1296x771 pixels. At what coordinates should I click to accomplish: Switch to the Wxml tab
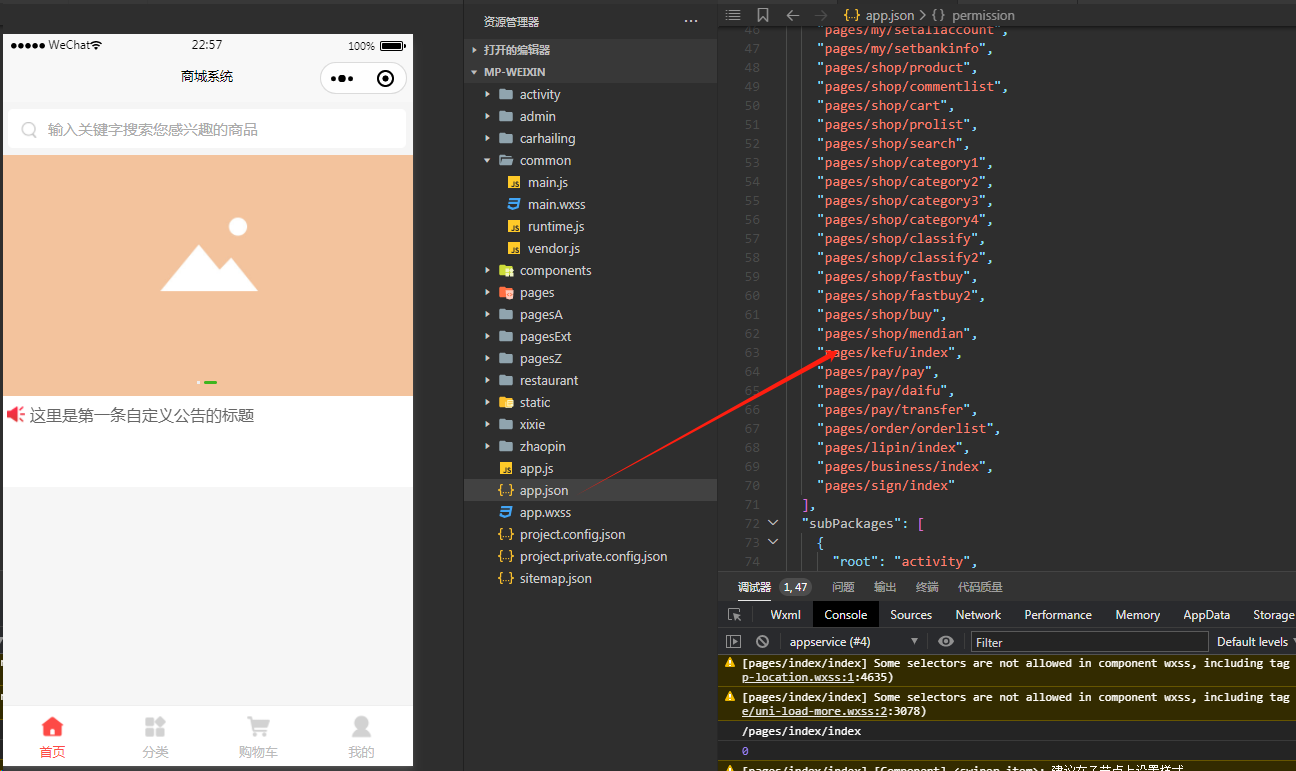click(785, 615)
